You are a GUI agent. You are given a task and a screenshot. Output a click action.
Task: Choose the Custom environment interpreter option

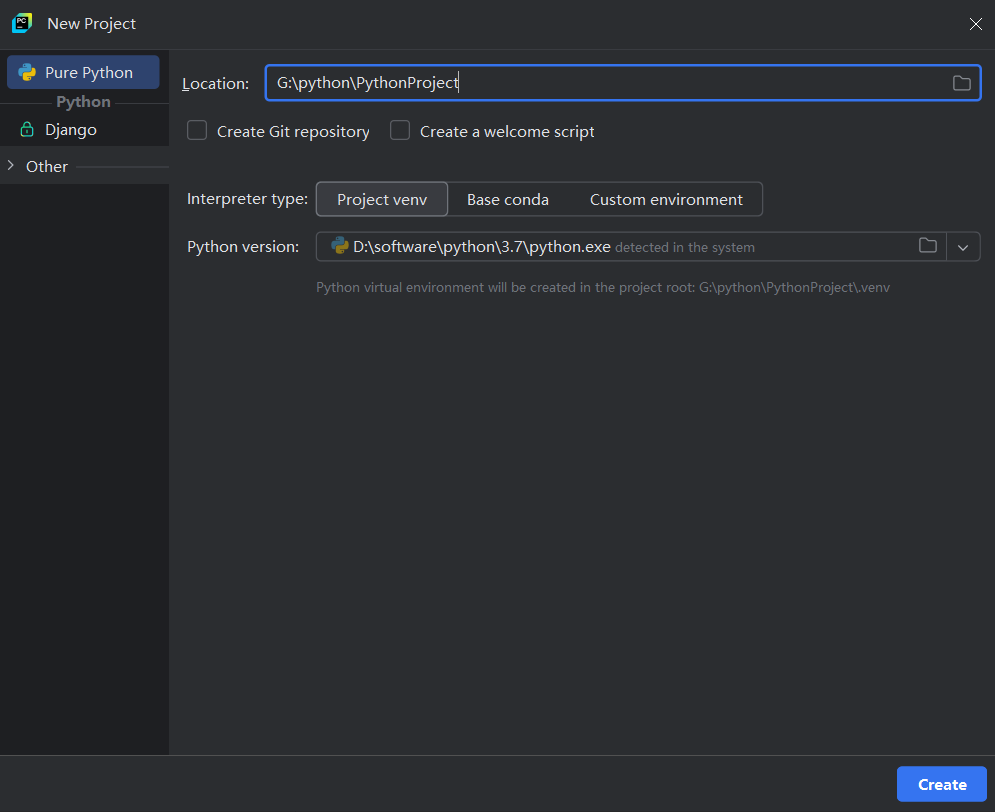pyautogui.click(x=666, y=199)
